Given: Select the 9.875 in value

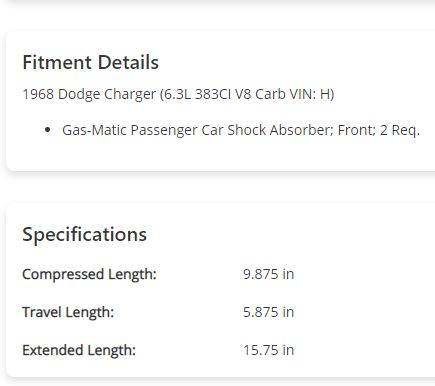Looking at the screenshot, I should (x=269, y=274).
